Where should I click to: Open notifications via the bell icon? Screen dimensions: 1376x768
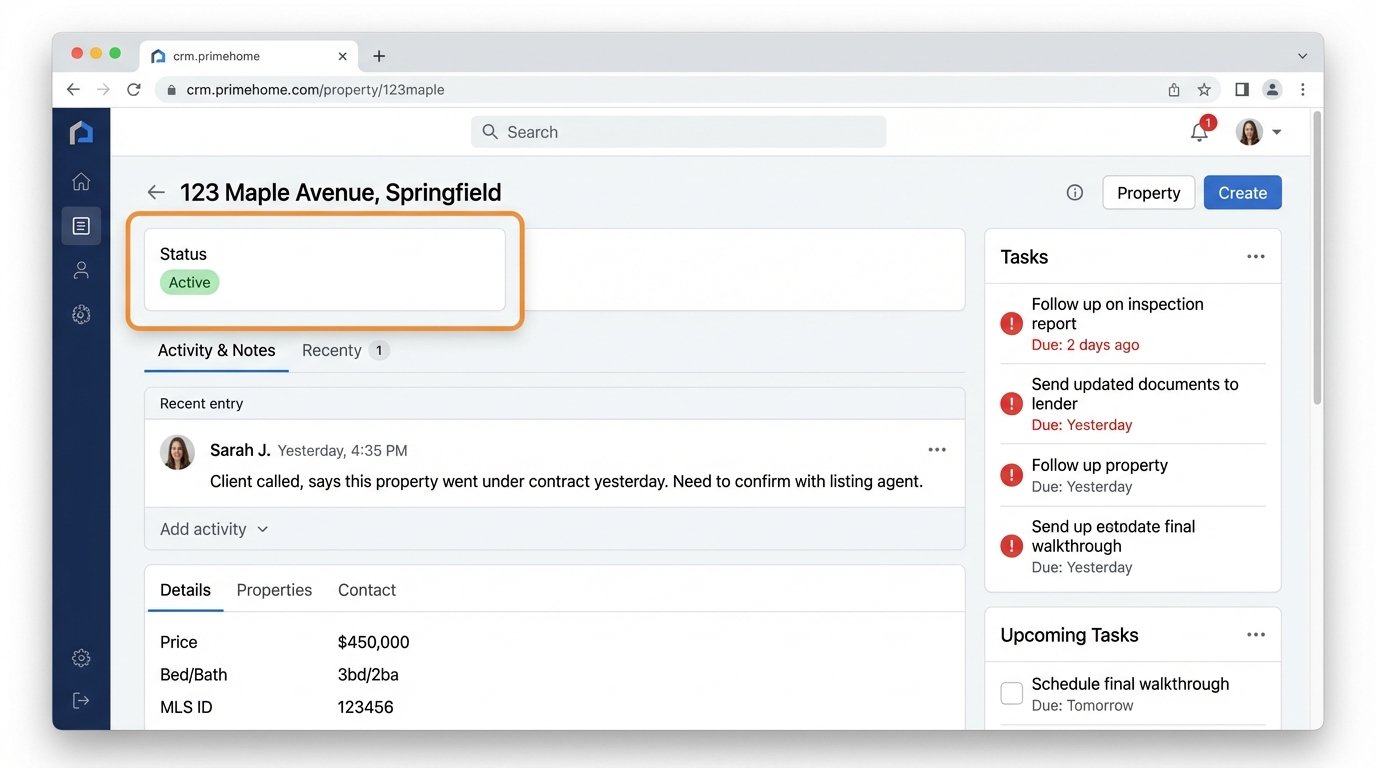1199,131
